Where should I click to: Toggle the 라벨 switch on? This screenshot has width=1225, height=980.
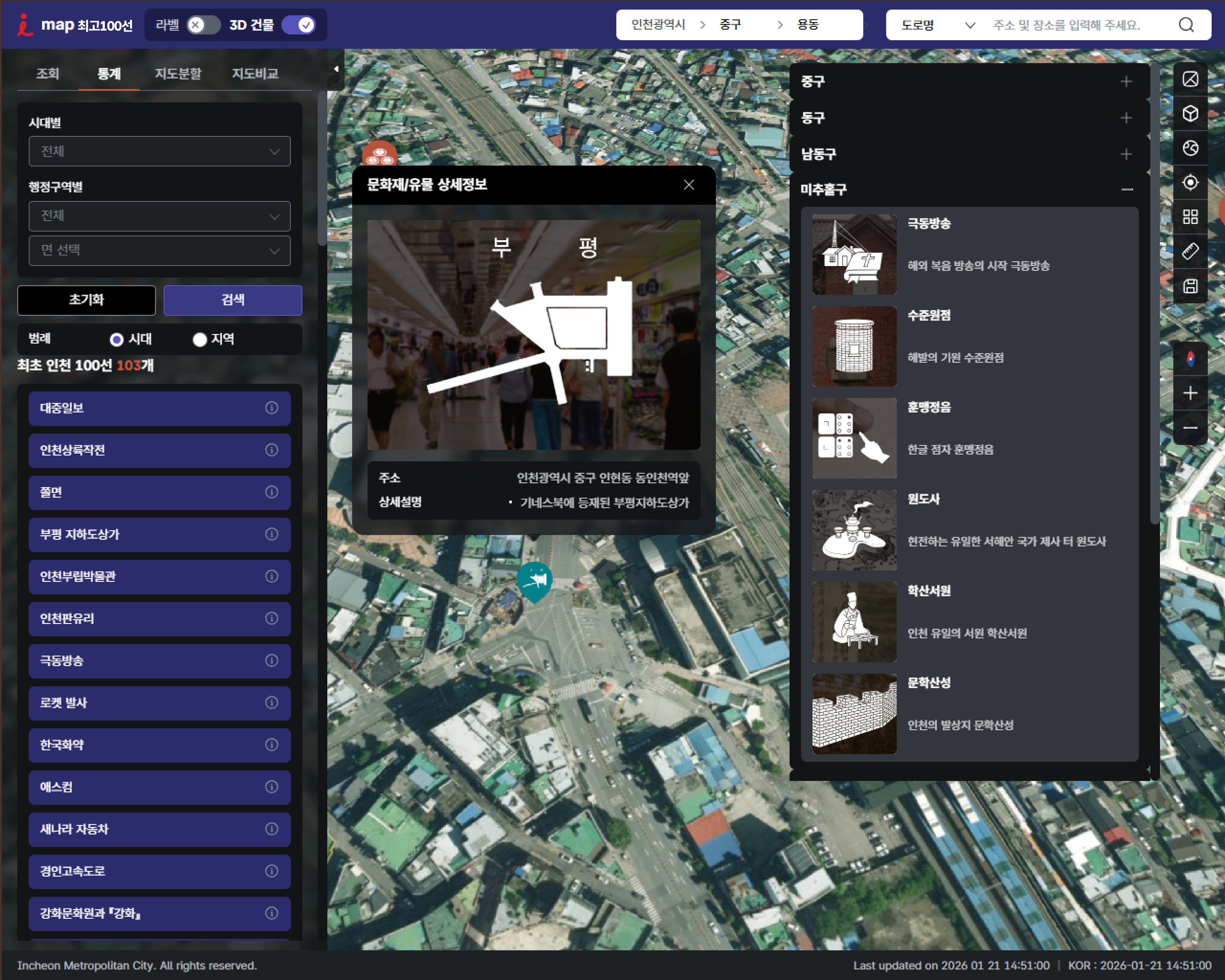[203, 25]
